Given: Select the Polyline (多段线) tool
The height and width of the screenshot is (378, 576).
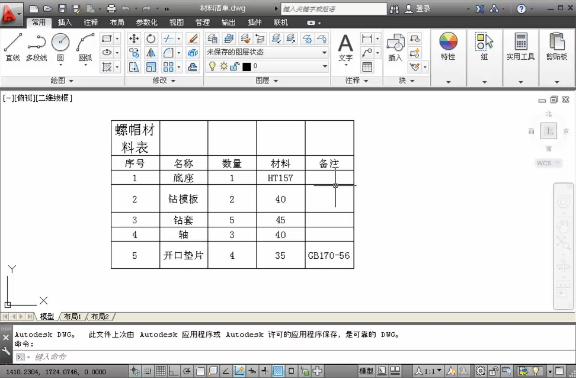Looking at the screenshot, I should click(x=36, y=47).
